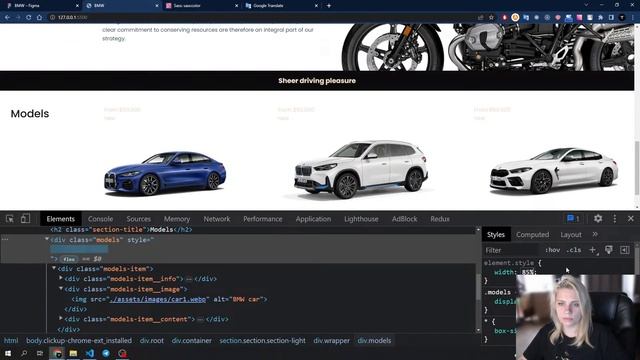Select the h2 section-title Models line
Image resolution: width=640 pixels, height=360 pixels.
(121, 229)
